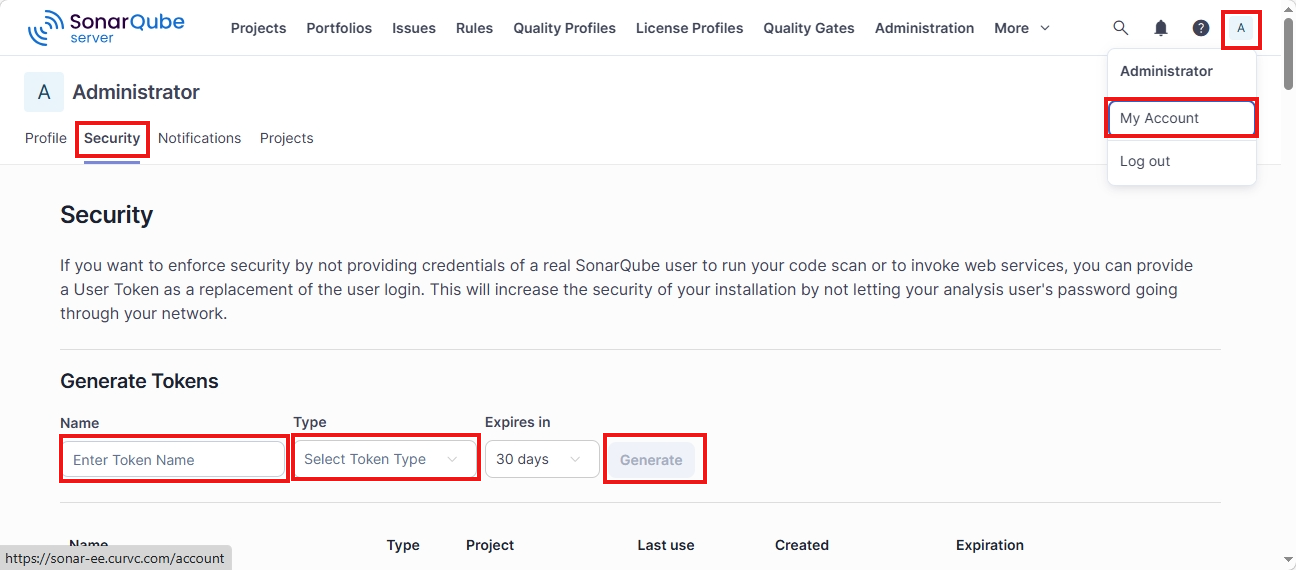The width and height of the screenshot is (1296, 570).
Task: Open the Profile tab
Action: tap(46, 138)
